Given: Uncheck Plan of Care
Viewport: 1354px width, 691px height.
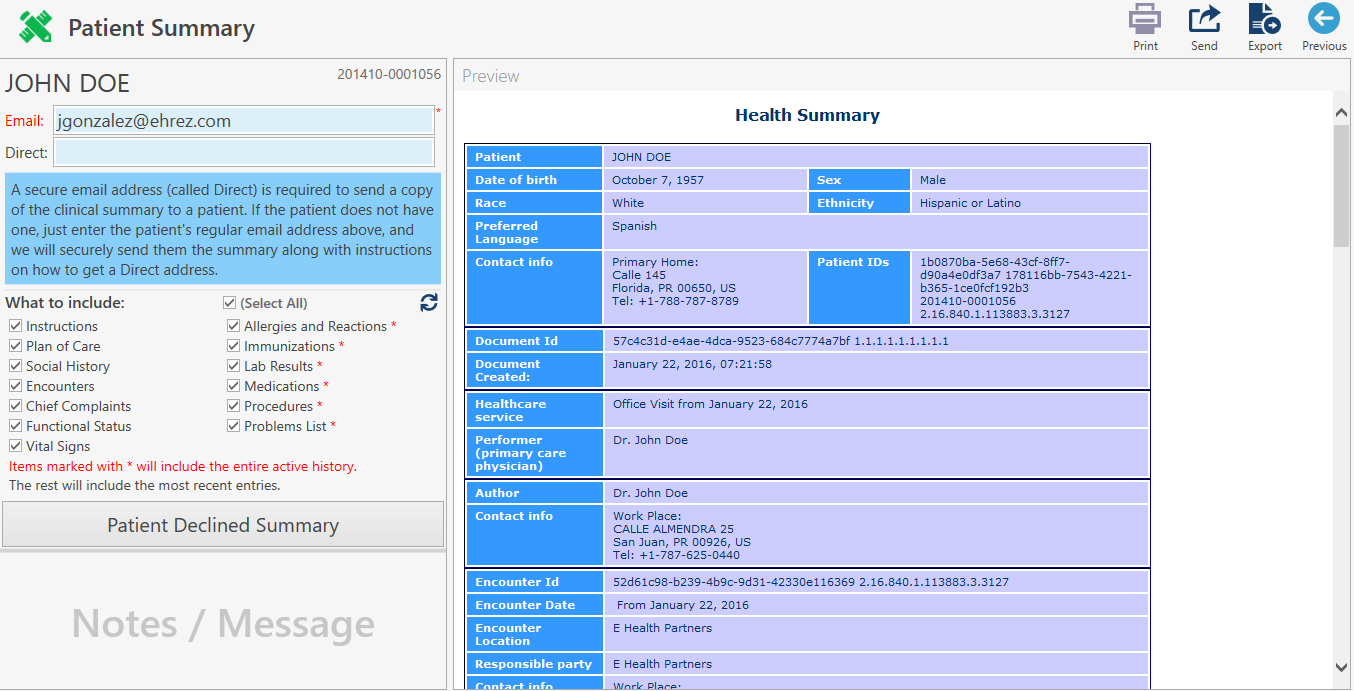Looking at the screenshot, I should [x=16, y=346].
